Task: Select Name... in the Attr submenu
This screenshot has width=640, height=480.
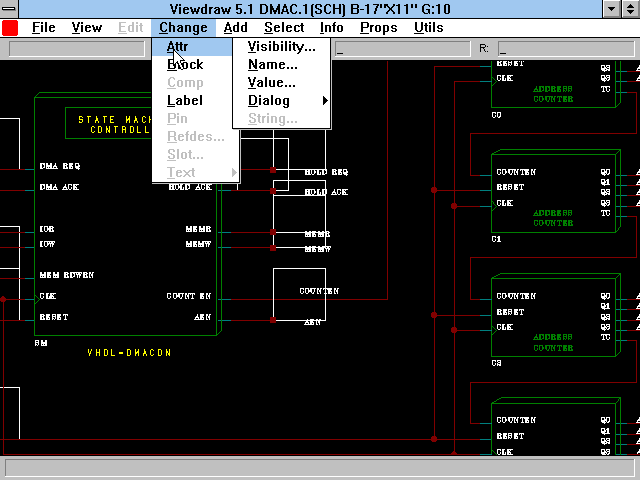Action: (x=282, y=64)
